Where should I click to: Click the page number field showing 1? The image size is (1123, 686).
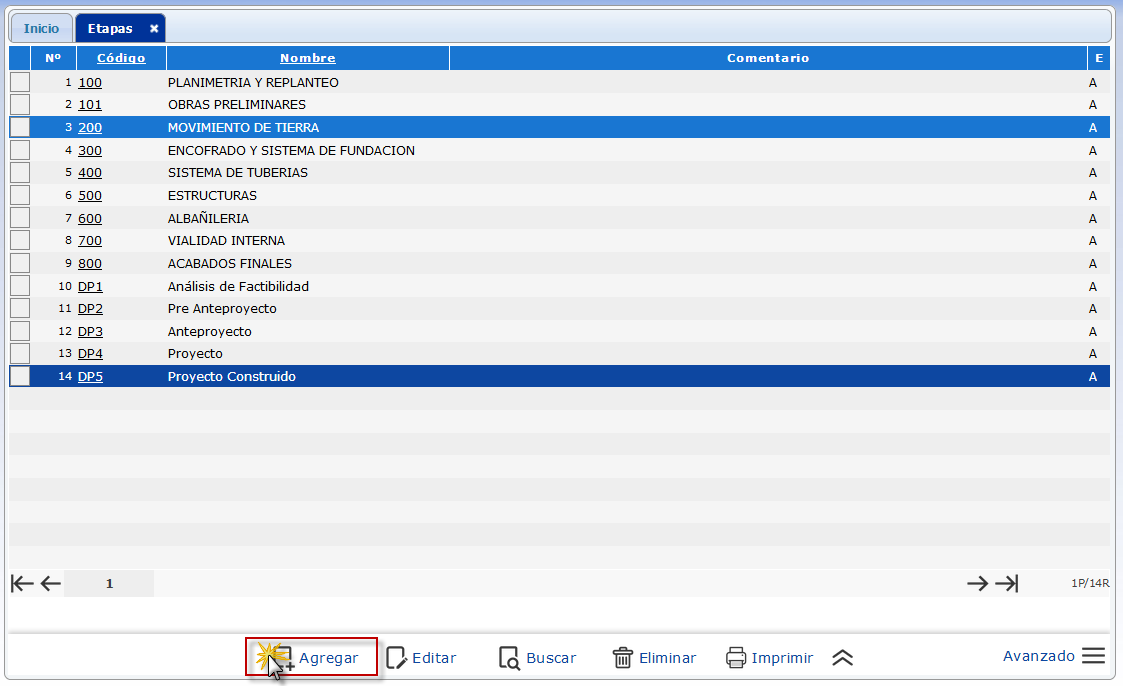click(x=109, y=584)
